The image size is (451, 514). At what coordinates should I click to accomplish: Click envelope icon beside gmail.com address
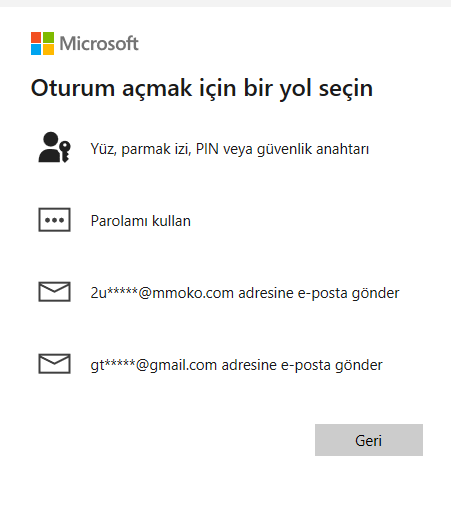54,364
